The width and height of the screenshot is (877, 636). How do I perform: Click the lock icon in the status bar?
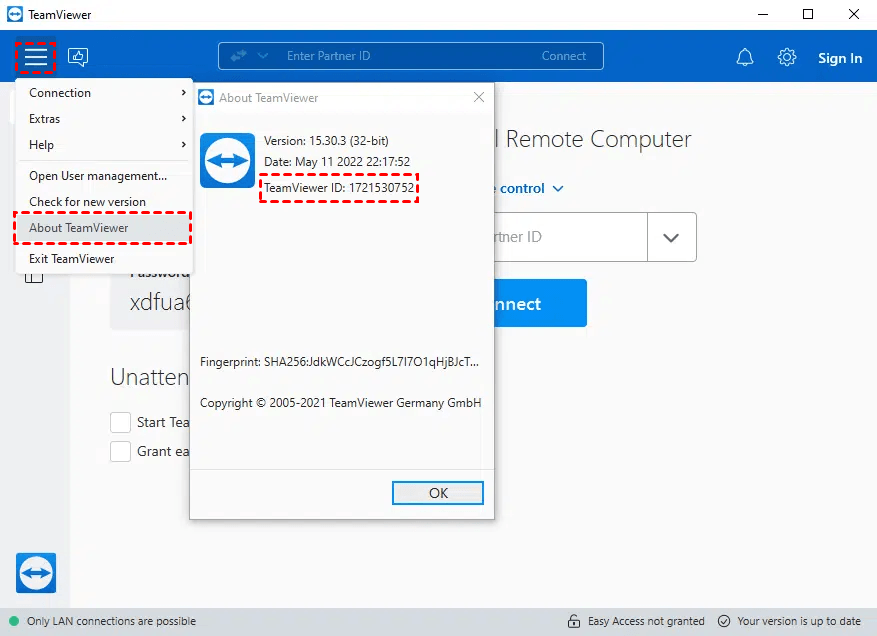tap(574, 621)
